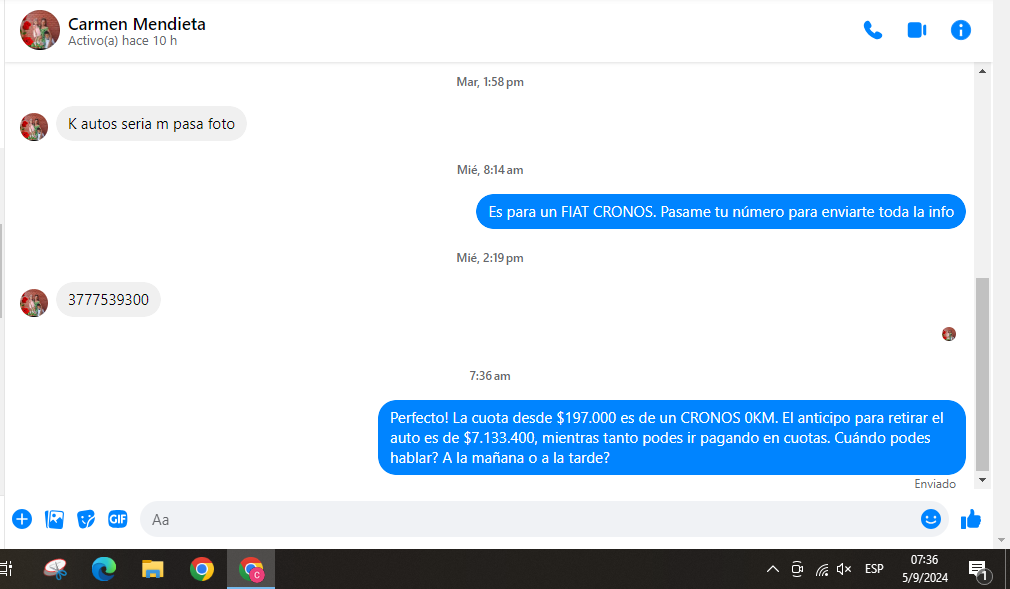Screen dimensions: 1010x589
Task: Click the Carmen Mendieta name in header
Action: pos(137,24)
